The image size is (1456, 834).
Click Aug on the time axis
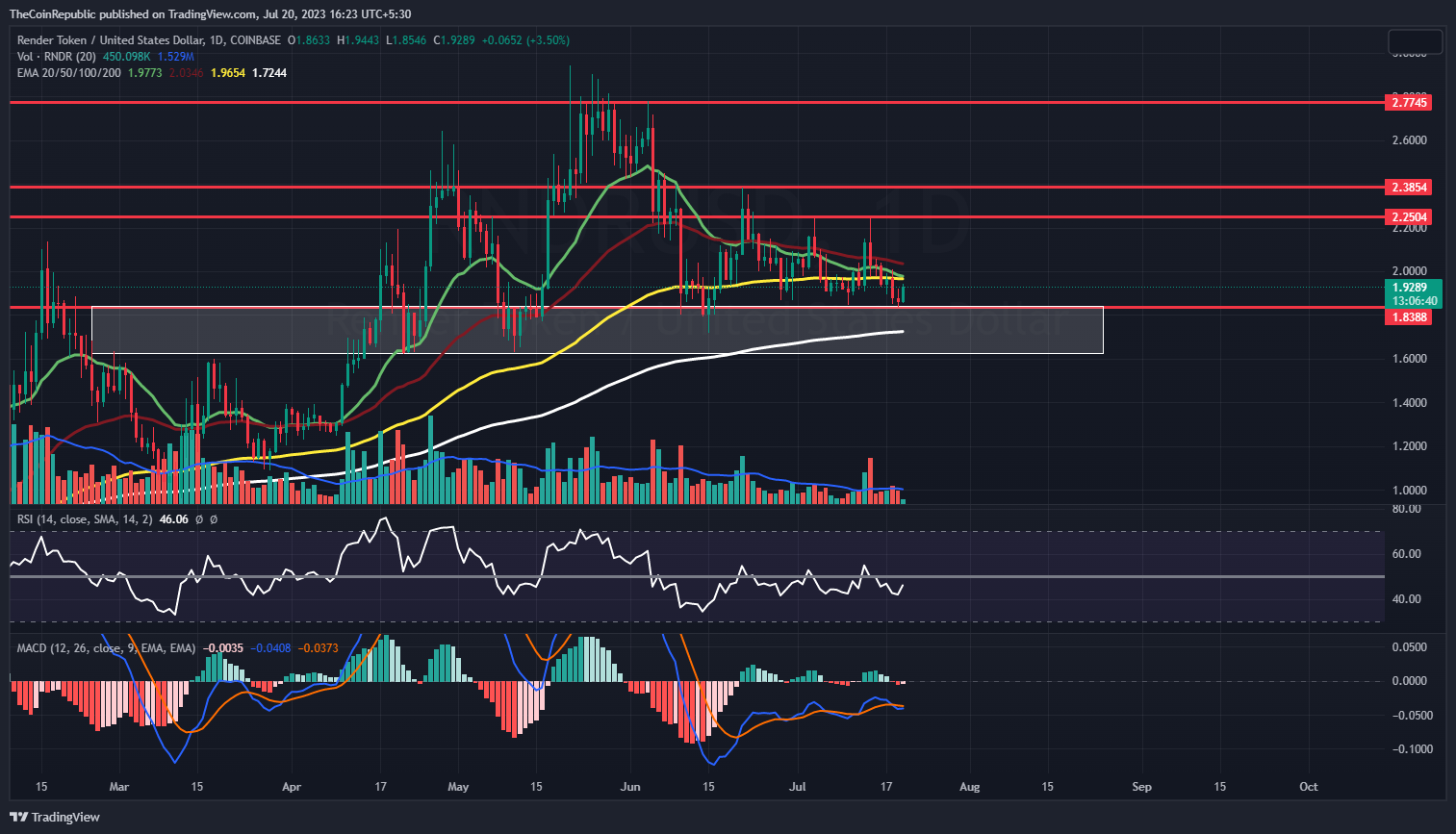click(969, 787)
